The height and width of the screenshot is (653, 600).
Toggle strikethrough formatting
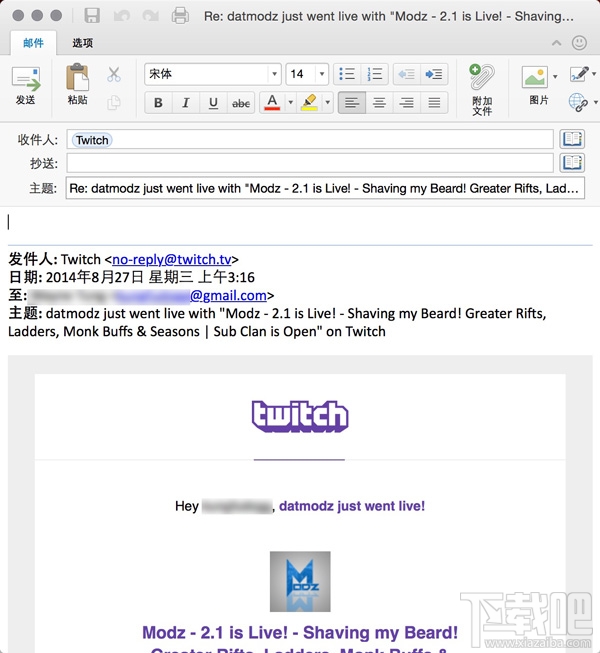pos(241,102)
